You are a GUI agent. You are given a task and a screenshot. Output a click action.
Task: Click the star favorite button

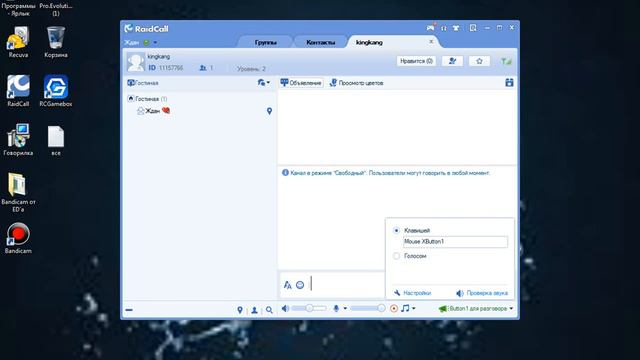[479, 61]
